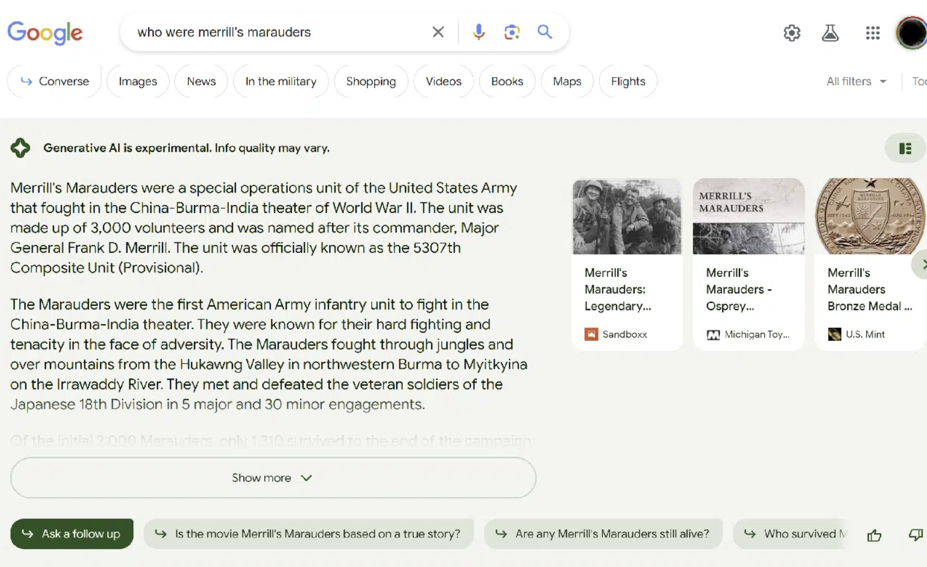The width and height of the screenshot is (927, 567).
Task: Open 'Merrill's Marauders - Osprey...' source card
Action: (x=748, y=265)
